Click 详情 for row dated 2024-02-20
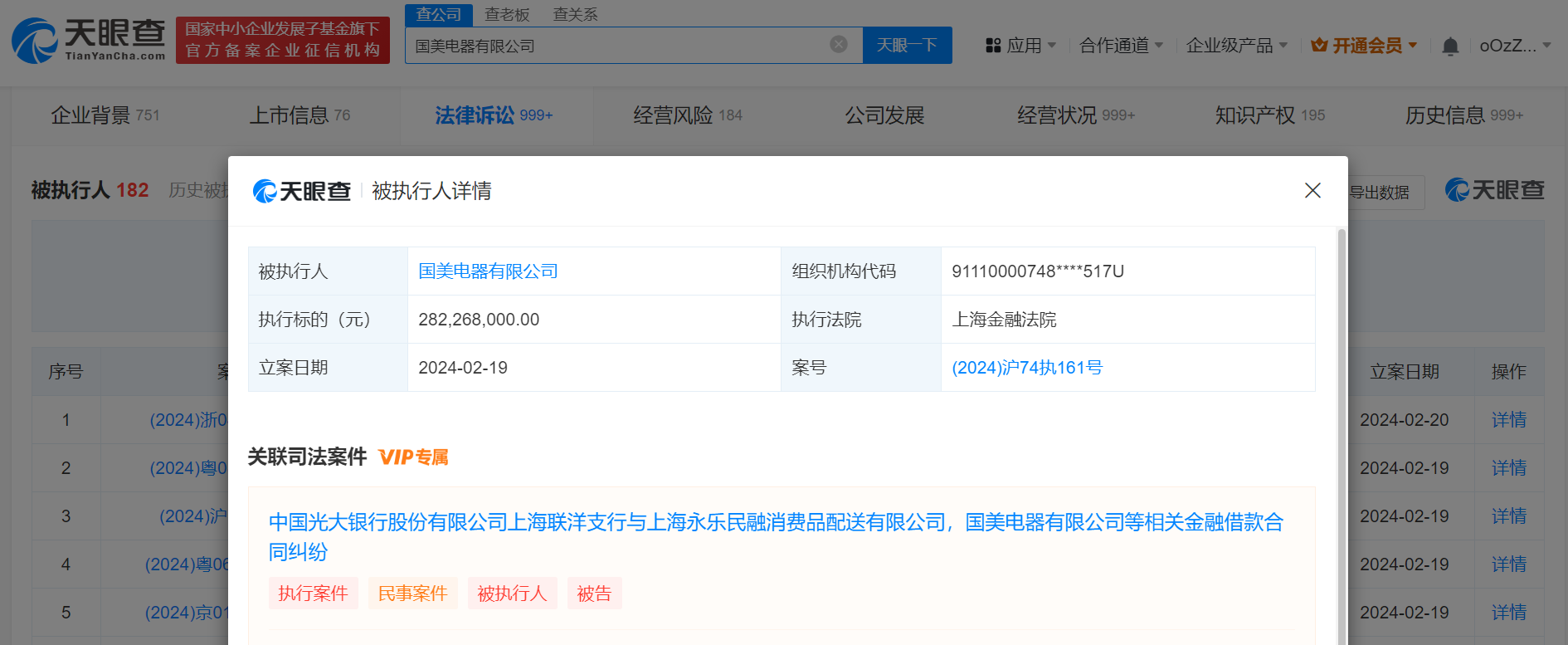 pos(1507,420)
